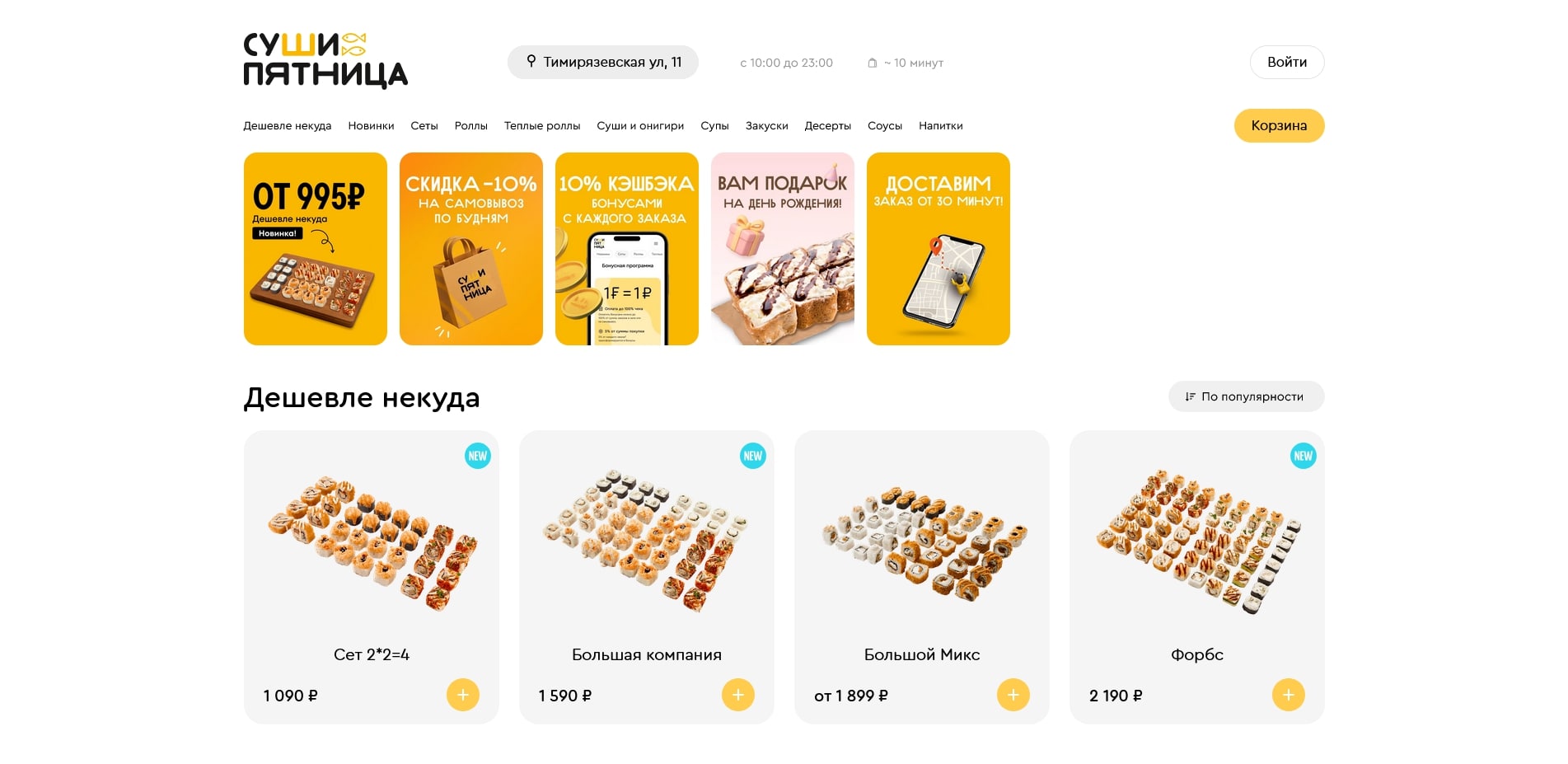The image size is (1568, 764).
Task: Add Большой Микс using plus icon
Action: (1013, 695)
